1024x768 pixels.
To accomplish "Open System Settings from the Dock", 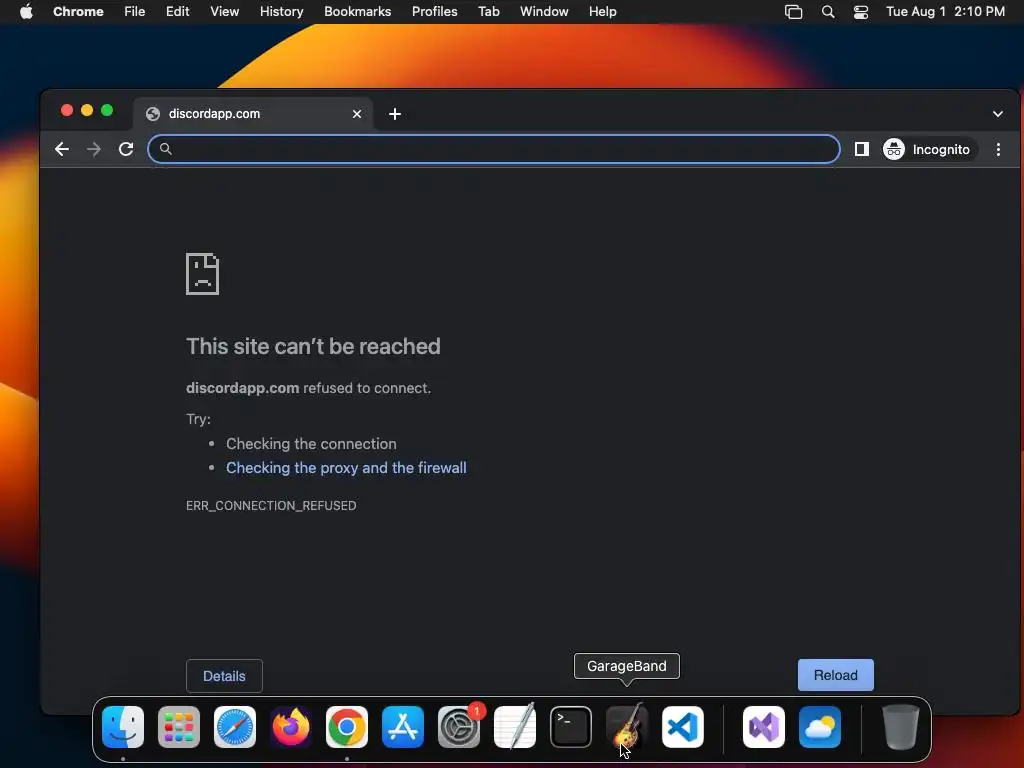I will (458, 727).
